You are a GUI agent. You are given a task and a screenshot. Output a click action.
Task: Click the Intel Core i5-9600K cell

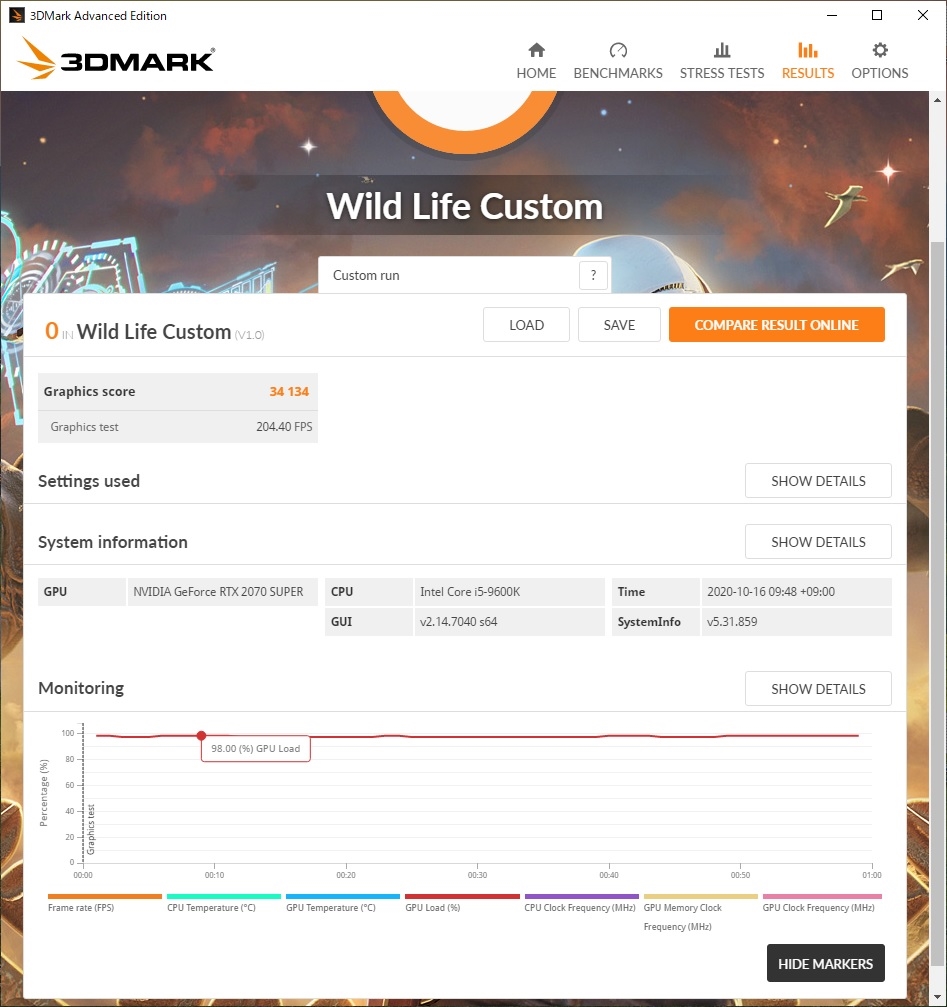click(x=510, y=592)
